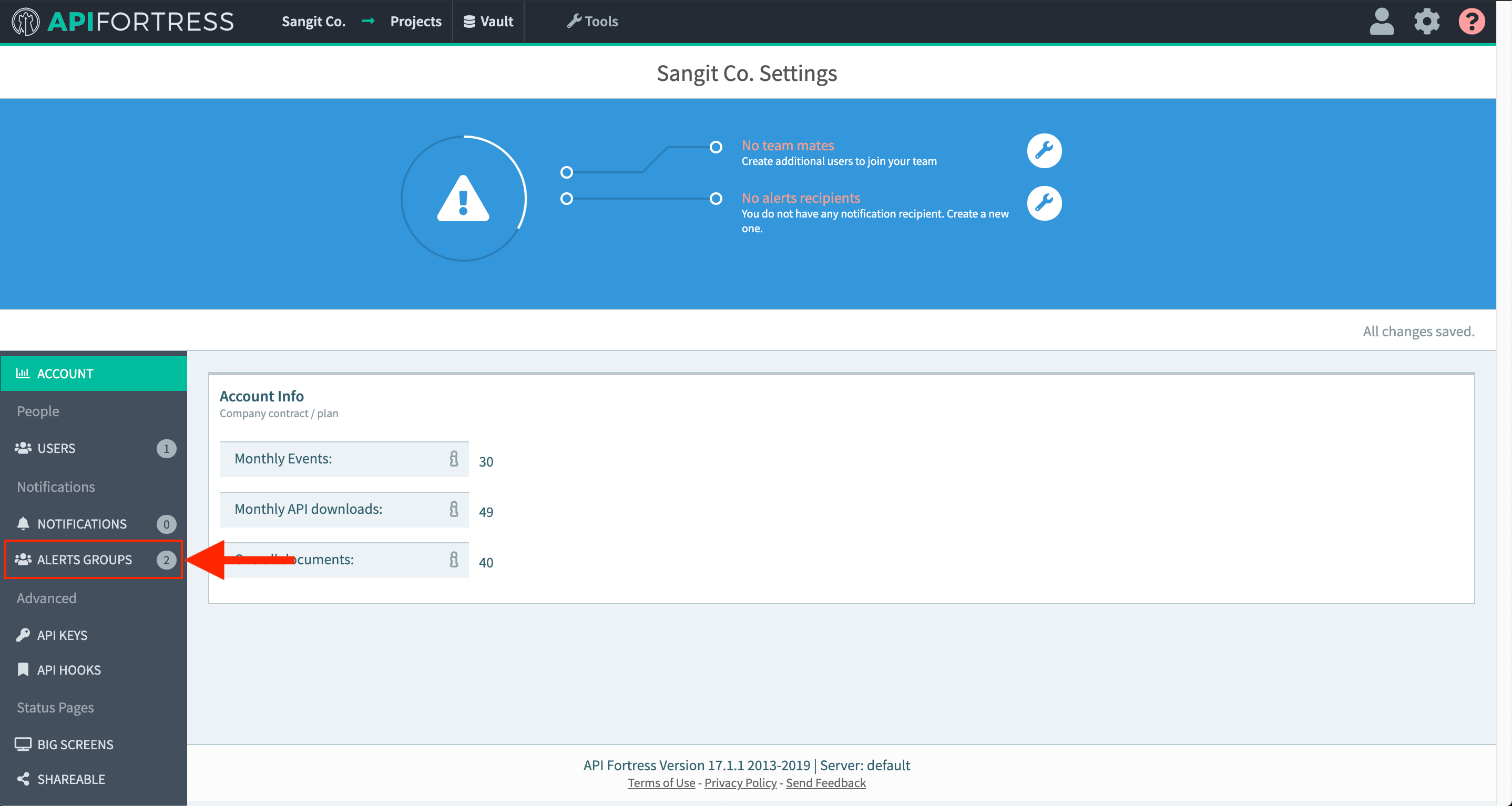Click the Account section header
The height and width of the screenshot is (806, 1512).
pyautogui.click(x=93, y=373)
